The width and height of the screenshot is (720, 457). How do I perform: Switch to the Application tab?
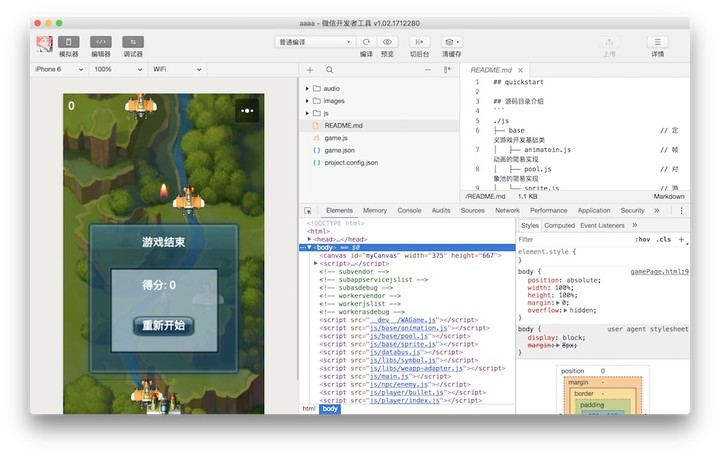click(x=594, y=210)
